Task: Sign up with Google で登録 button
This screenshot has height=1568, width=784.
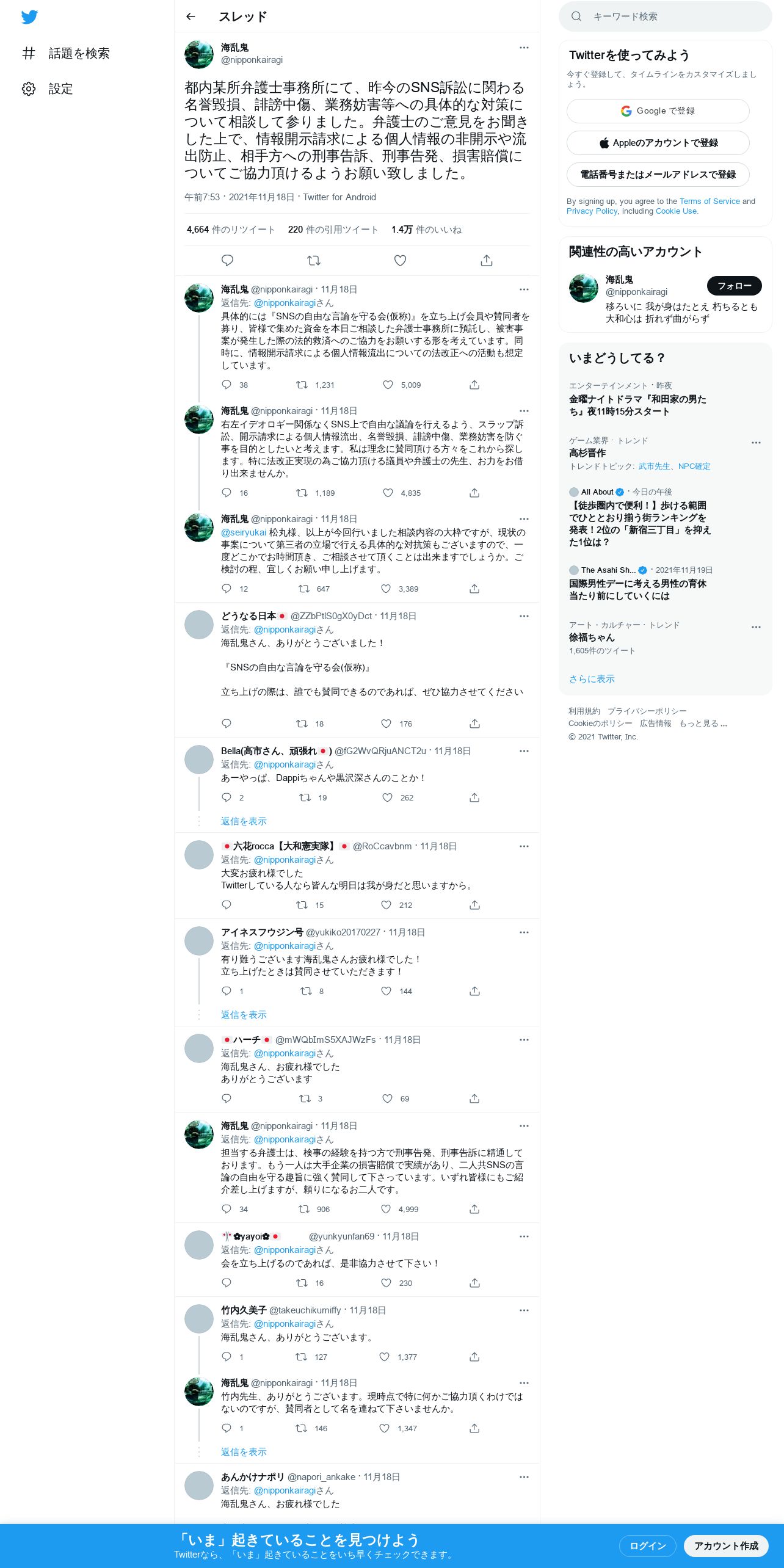Action: [658, 111]
